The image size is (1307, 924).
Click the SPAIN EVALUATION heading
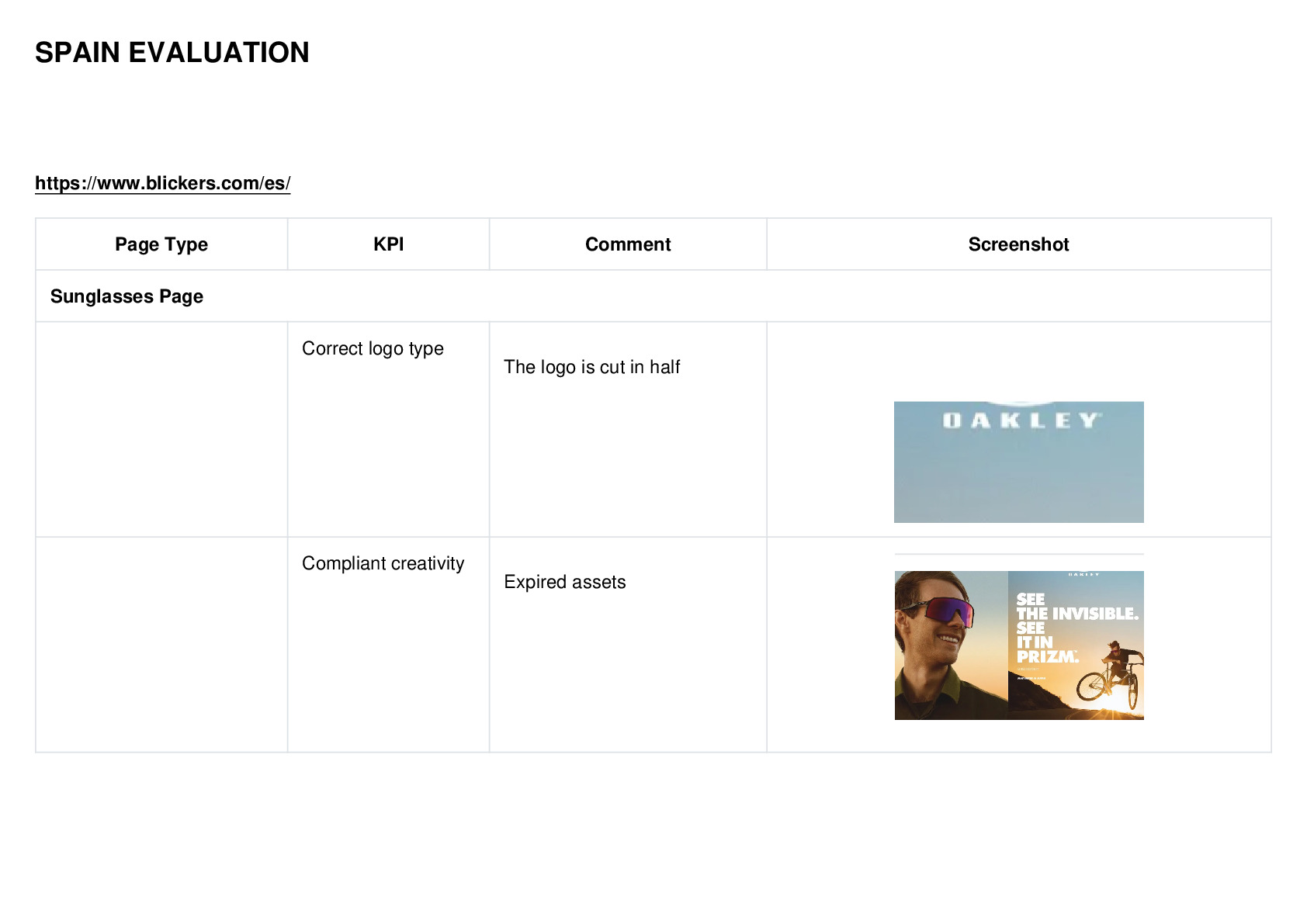click(x=172, y=53)
